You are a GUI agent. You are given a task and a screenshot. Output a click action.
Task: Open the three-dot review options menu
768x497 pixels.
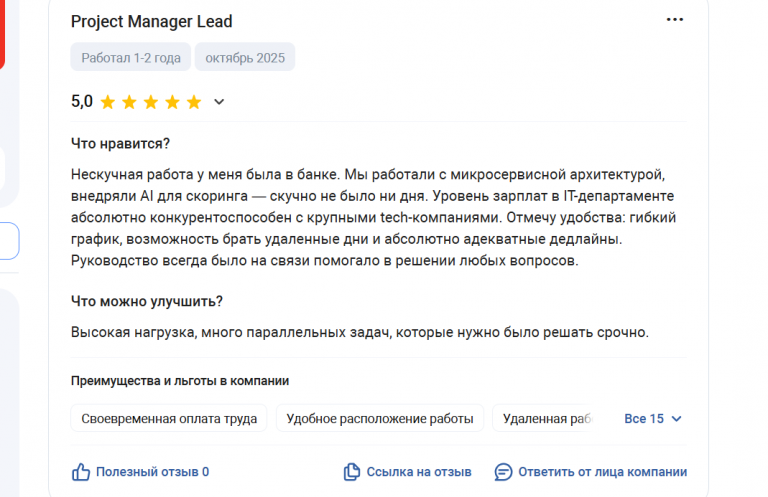tap(674, 20)
